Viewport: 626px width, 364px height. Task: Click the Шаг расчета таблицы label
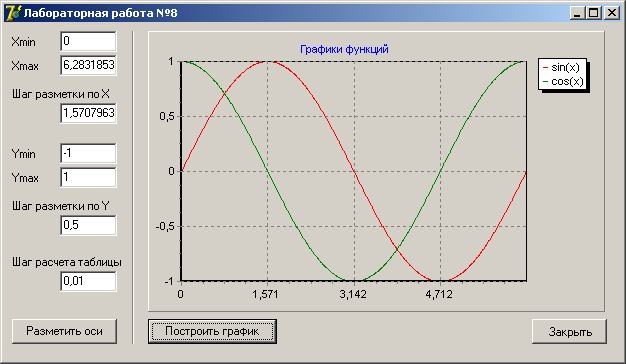tap(67, 262)
